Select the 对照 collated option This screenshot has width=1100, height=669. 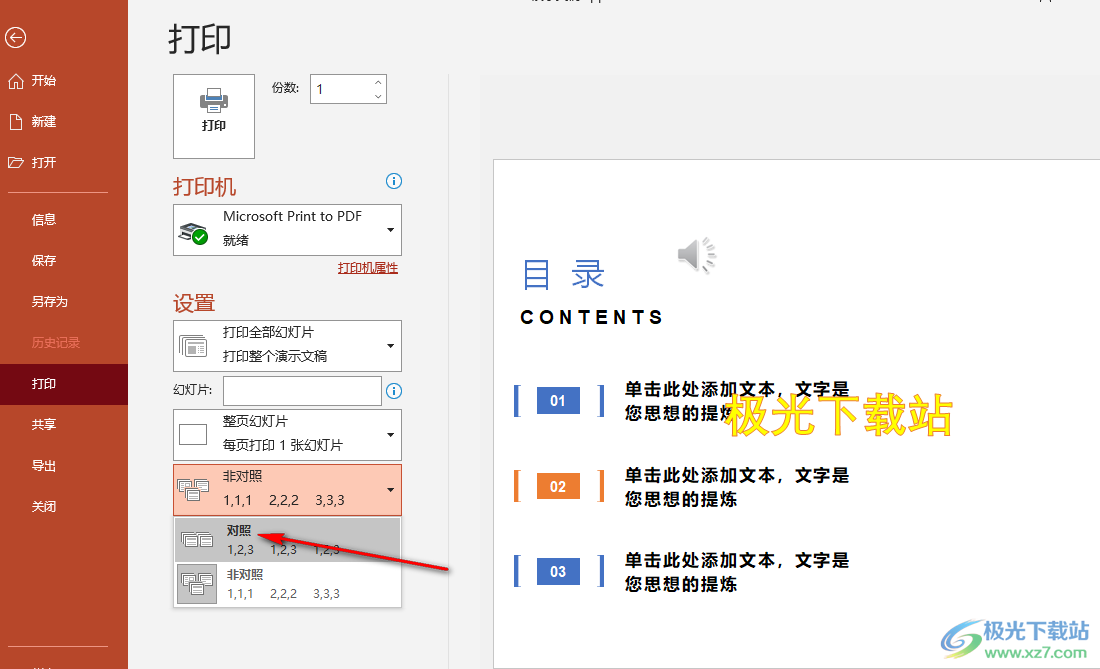(x=288, y=540)
